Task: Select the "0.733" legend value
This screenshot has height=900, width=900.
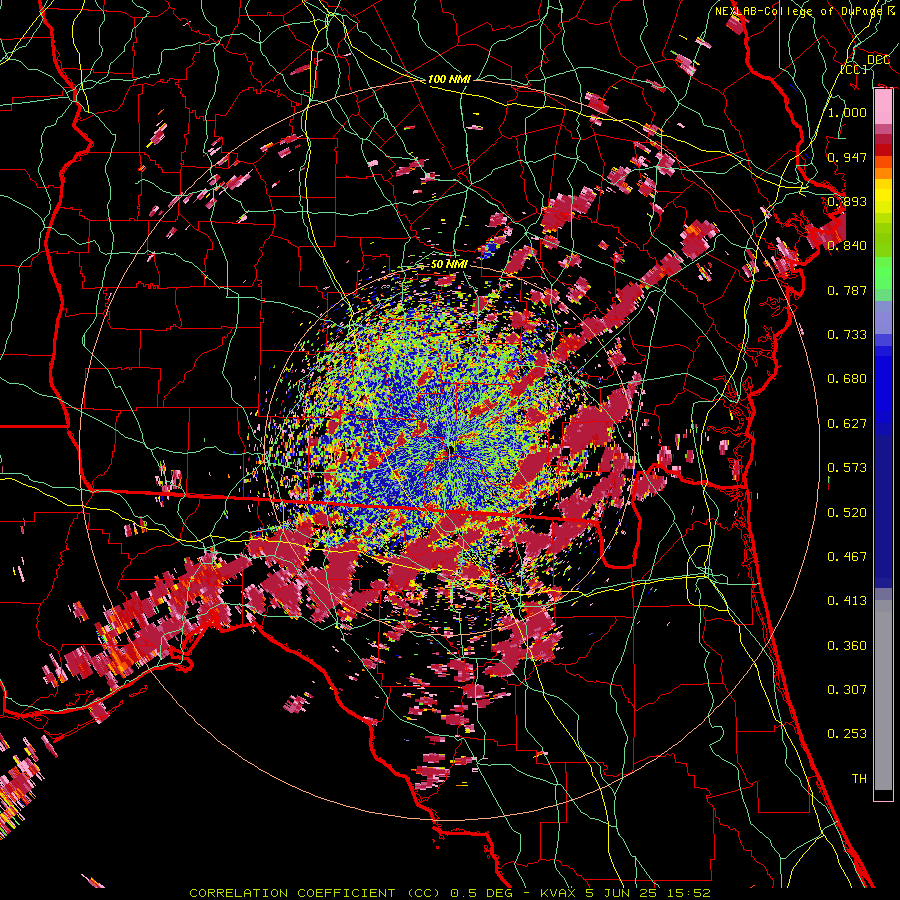Action: (847, 335)
